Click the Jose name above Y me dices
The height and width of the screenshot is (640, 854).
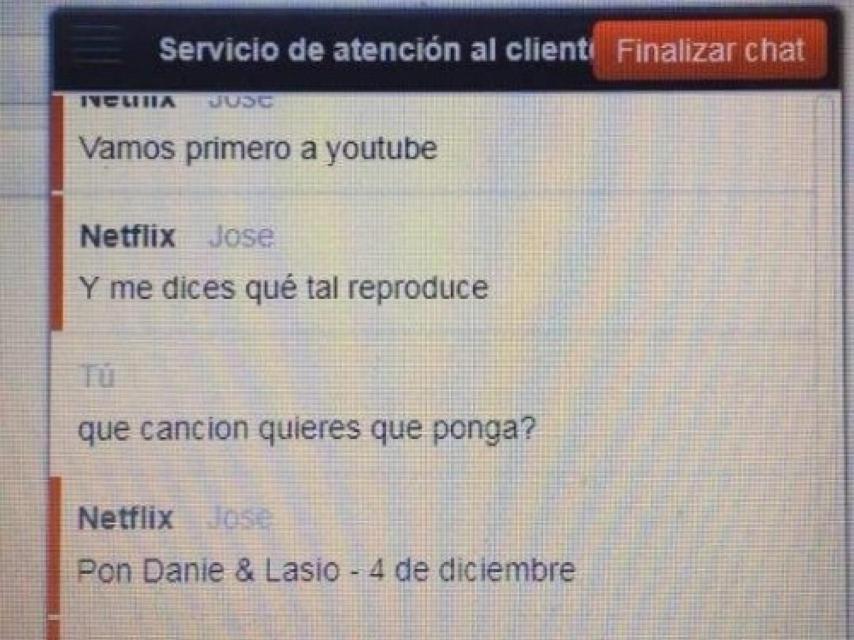click(241, 236)
